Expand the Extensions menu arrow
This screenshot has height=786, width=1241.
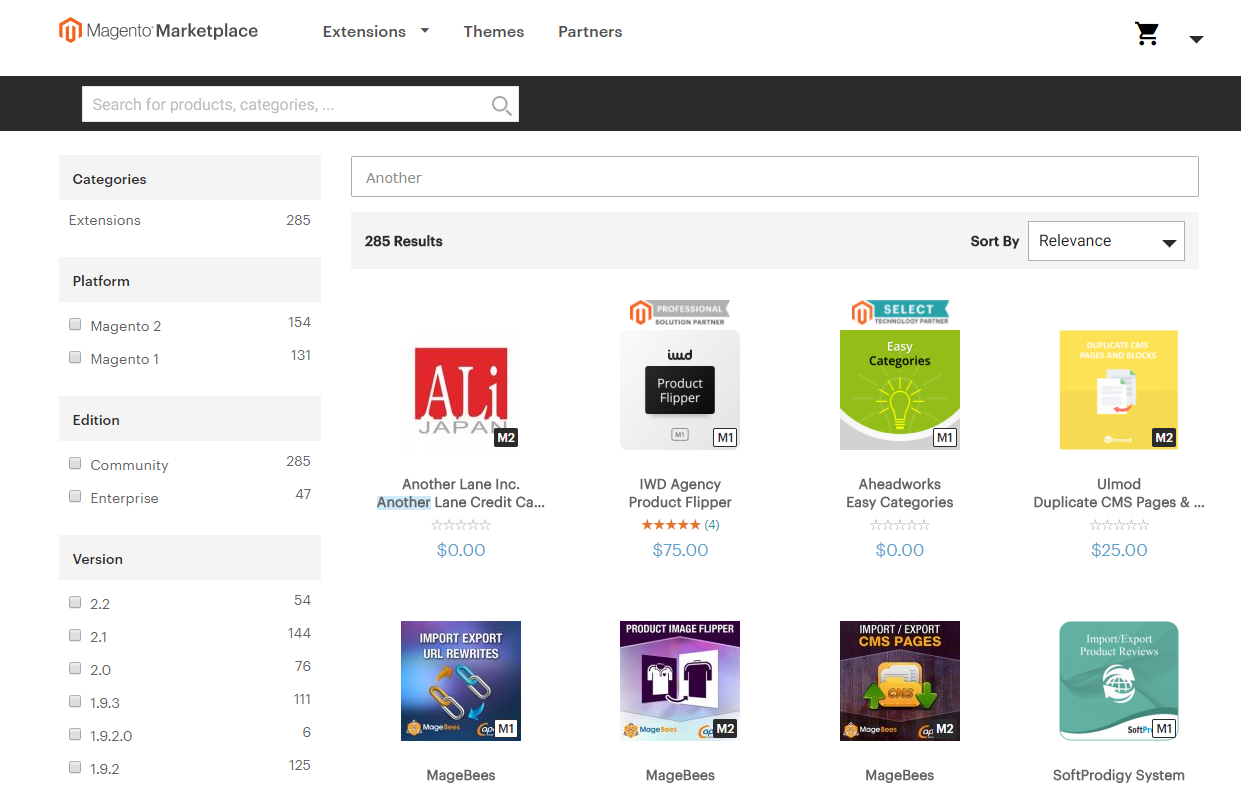[425, 31]
